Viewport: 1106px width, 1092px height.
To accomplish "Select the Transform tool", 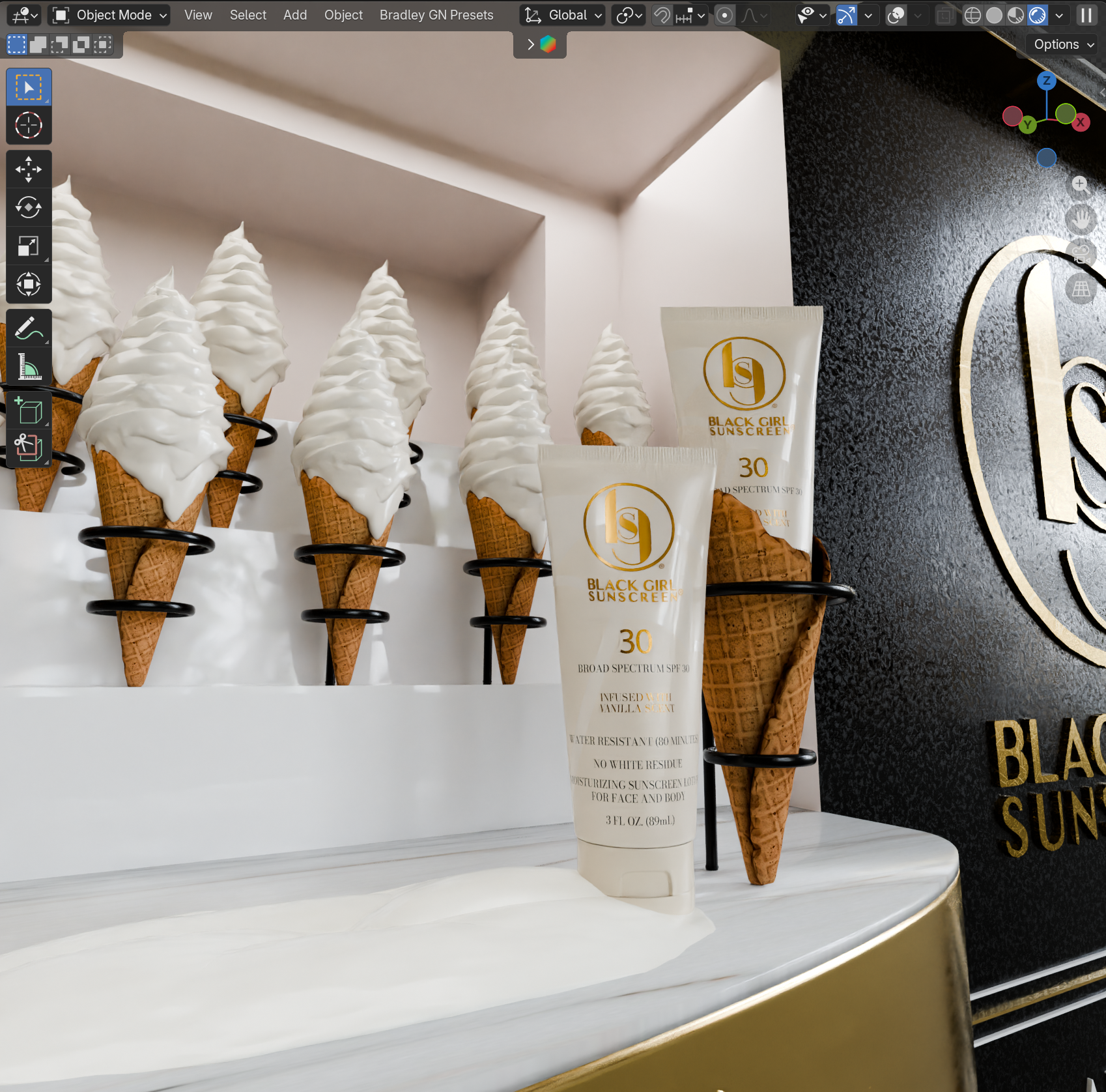I will [x=29, y=284].
